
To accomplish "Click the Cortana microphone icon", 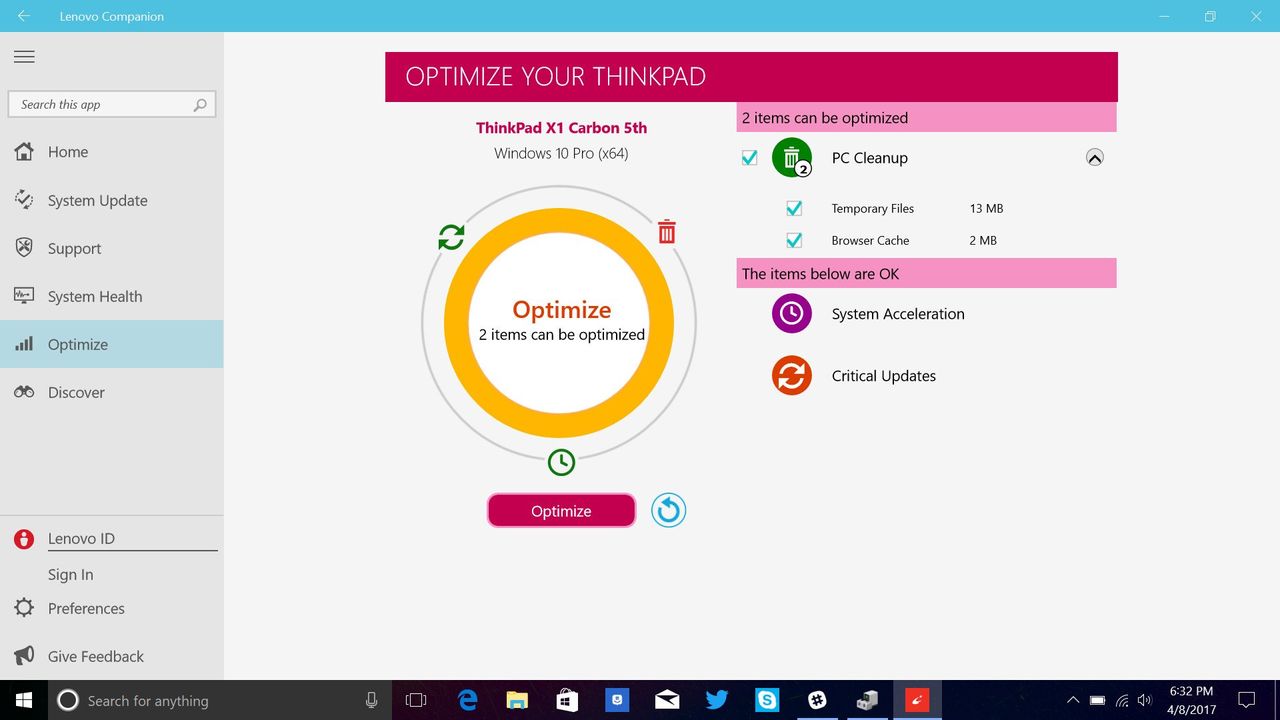I will coord(371,700).
